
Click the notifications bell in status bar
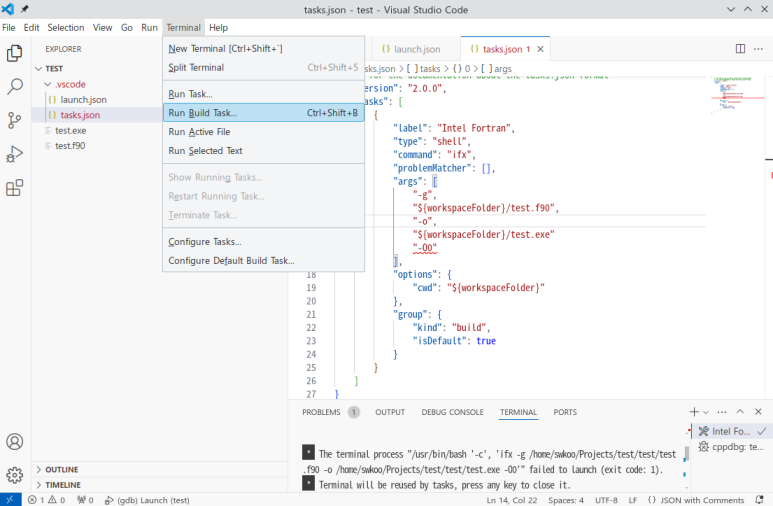click(760, 500)
